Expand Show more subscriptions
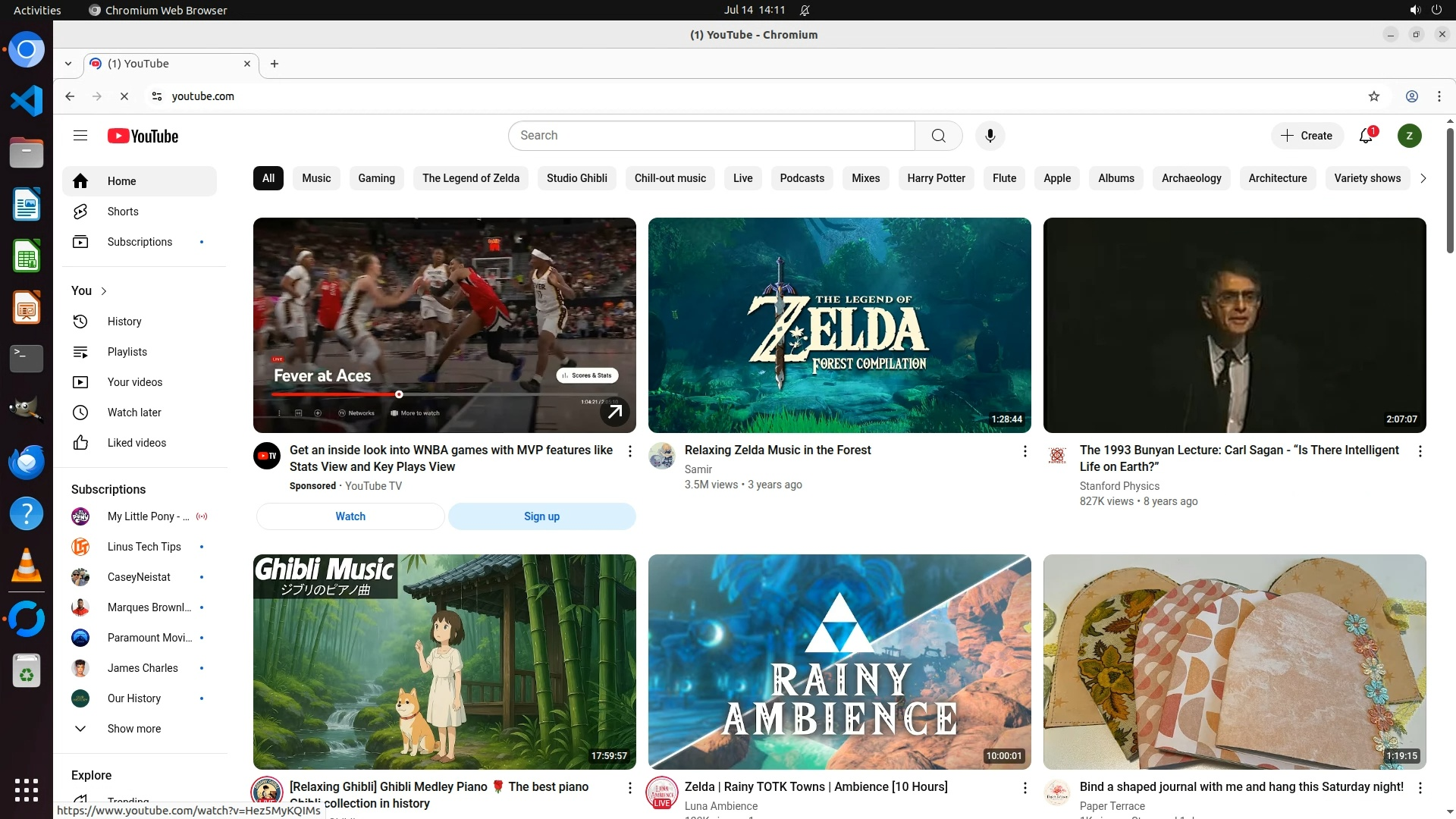This screenshot has height=819, width=1456. (x=133, y=729)
